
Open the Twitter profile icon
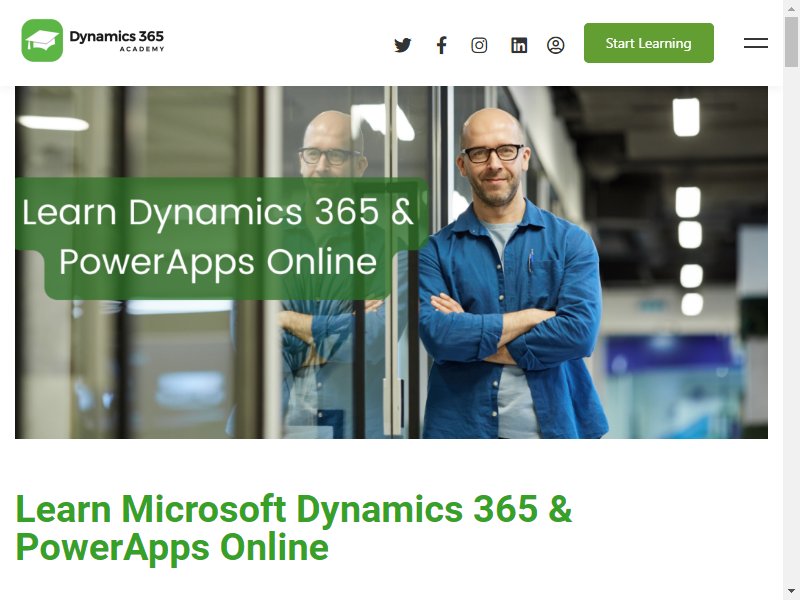[403, 45]
